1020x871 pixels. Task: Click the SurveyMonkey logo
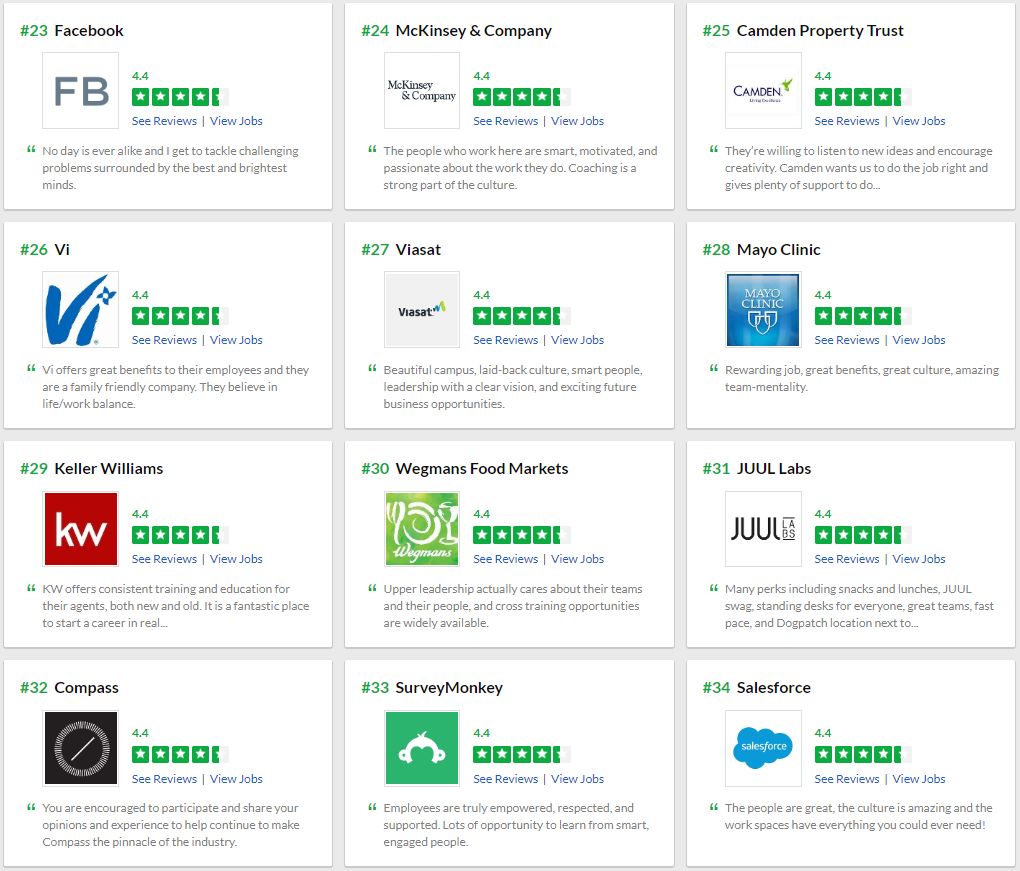[x=422, y=748]
